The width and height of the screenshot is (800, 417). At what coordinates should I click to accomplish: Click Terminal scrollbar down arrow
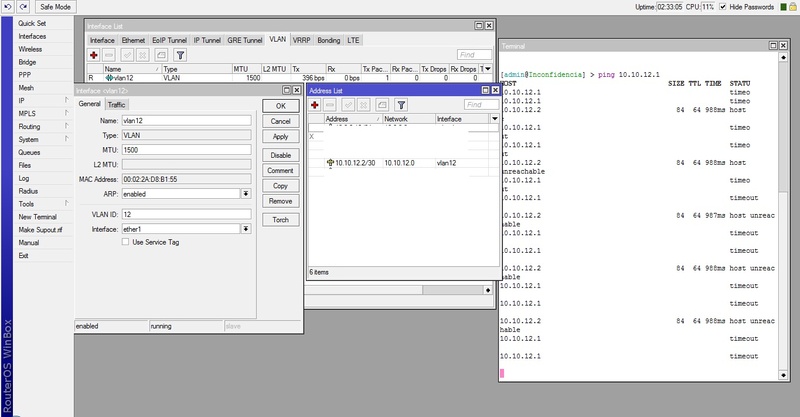(784, 375)
